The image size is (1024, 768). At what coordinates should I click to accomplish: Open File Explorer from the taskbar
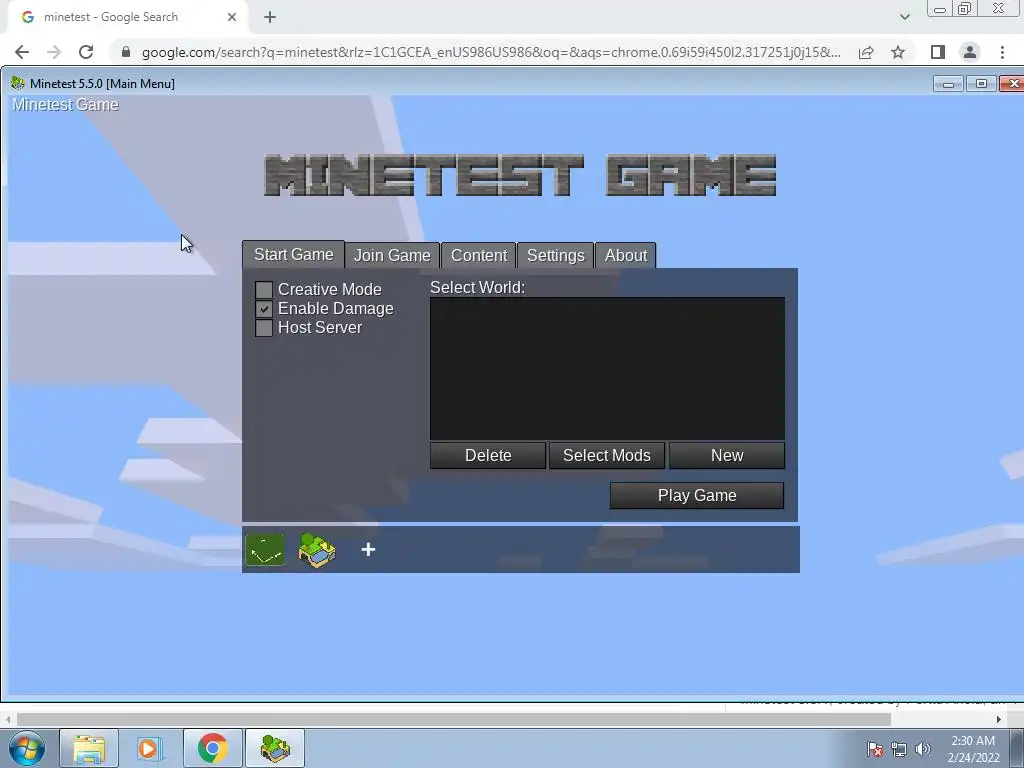click(x=89, y=748)
